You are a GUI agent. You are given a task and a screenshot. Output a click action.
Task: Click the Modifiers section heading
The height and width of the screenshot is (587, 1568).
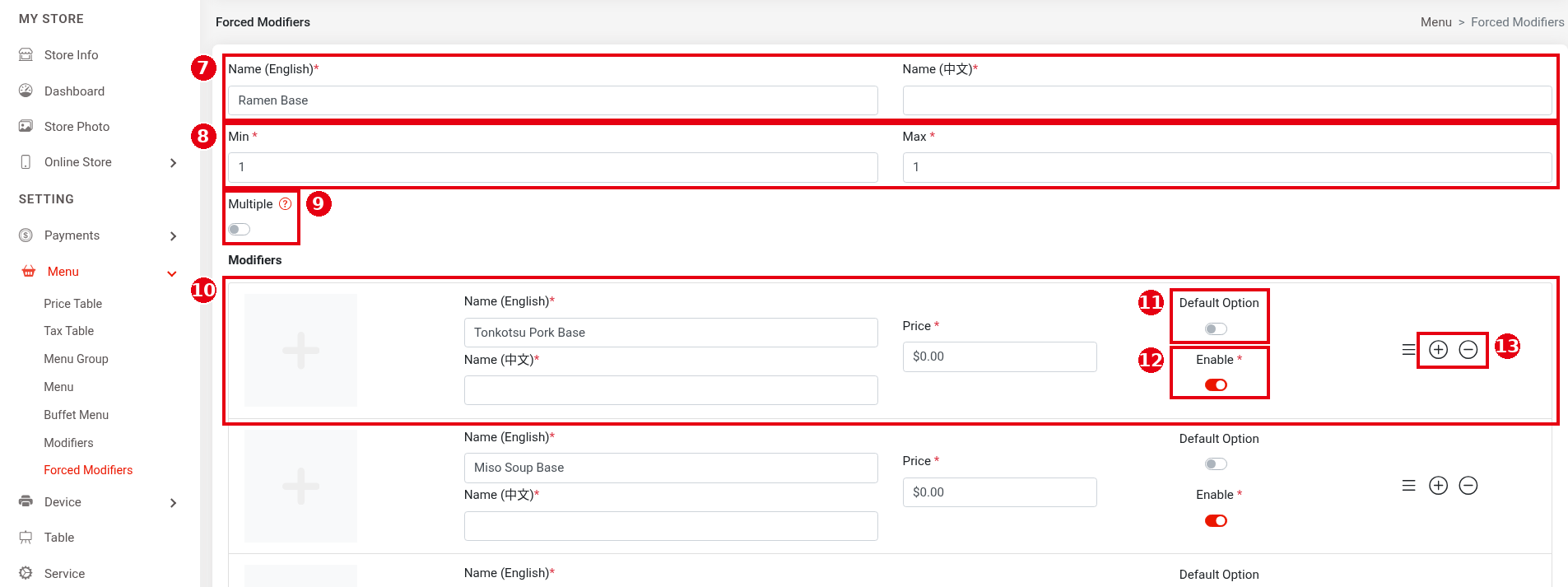pyautogui.click(x=254, y=260)
